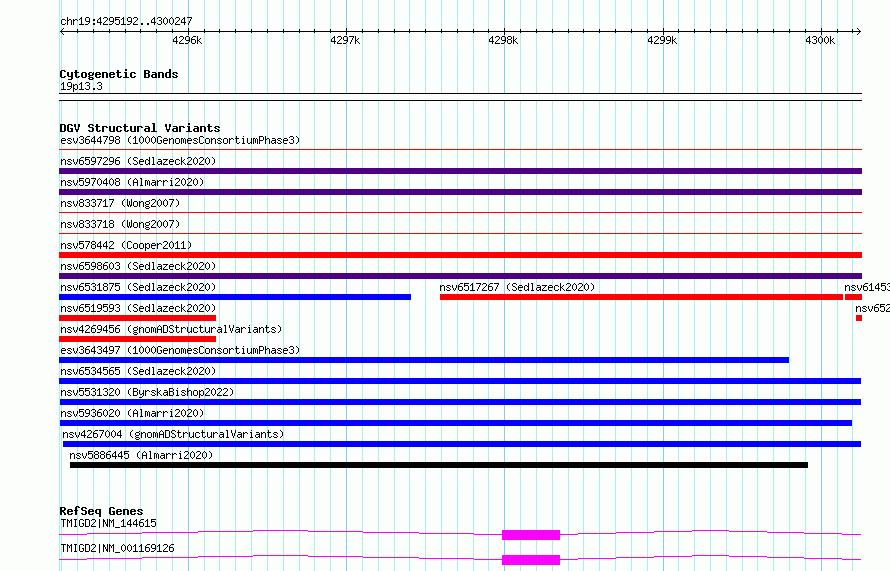This screenshot has width=890, height=571.
Task: Click the DGV Structural Variants track title
Action: [x=140, y=128]
